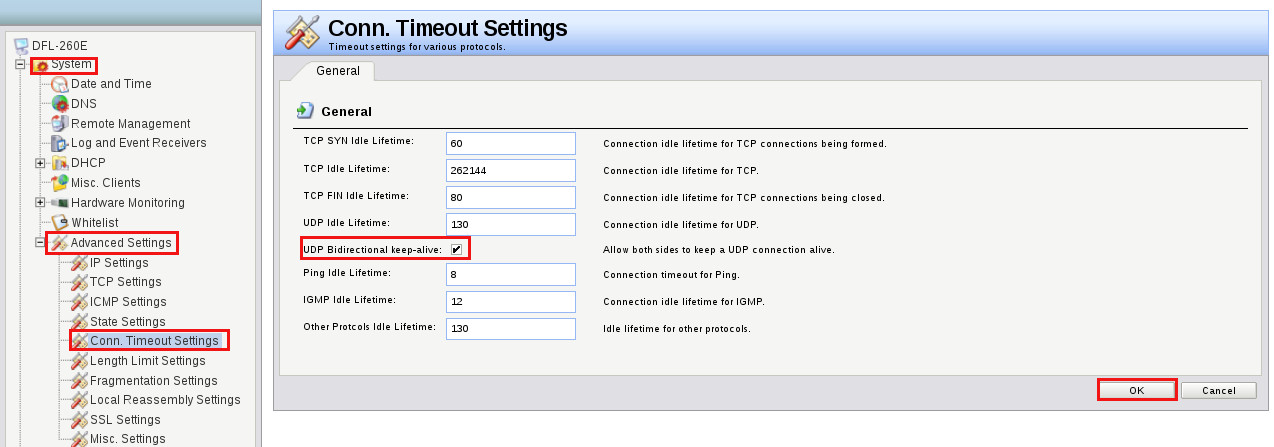Open Fragmentation Settings in the tree
Viewport: 1274px width, 447px height.
point(153,381)
